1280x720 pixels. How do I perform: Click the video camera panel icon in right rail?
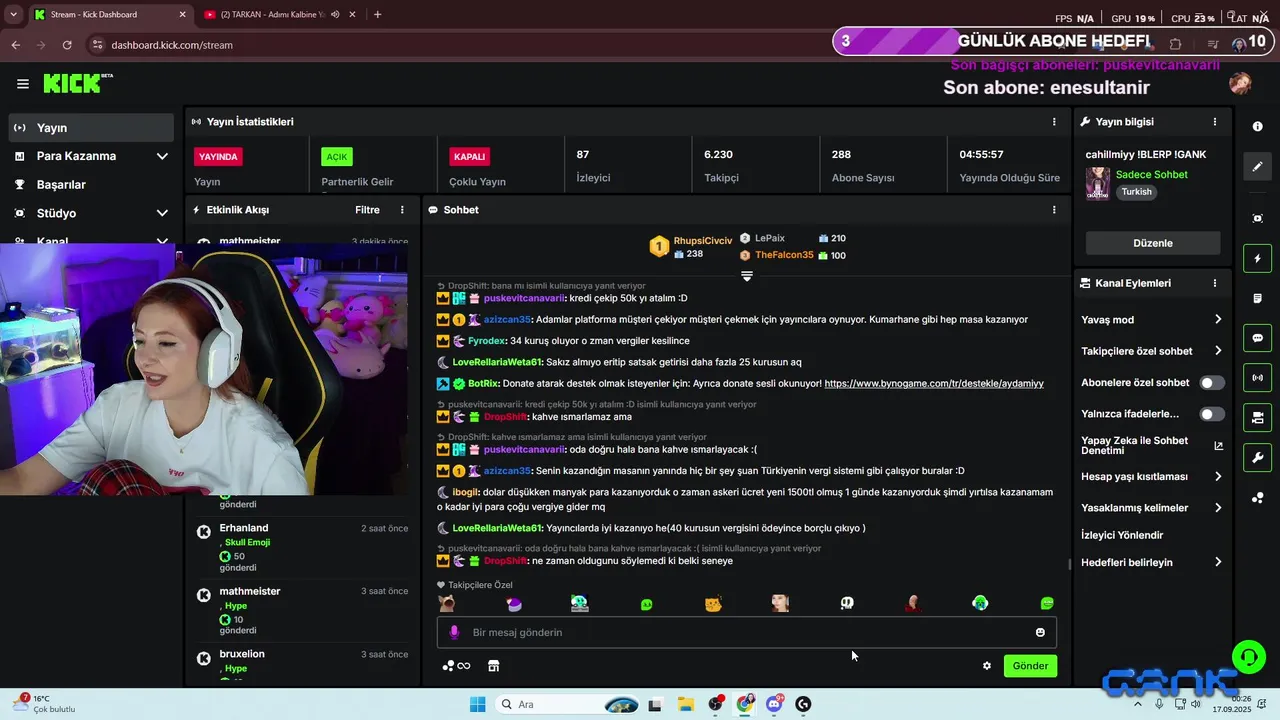pos(1258,417)
